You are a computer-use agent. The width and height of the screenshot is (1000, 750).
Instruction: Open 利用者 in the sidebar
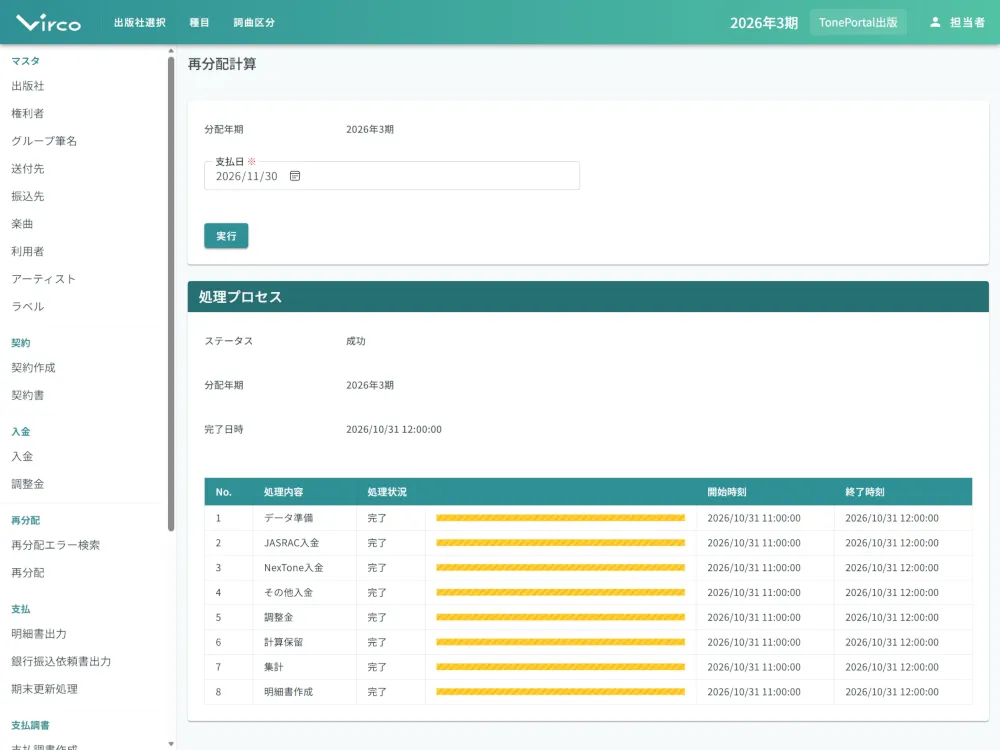pyautogui.click(x=28, y=251)
